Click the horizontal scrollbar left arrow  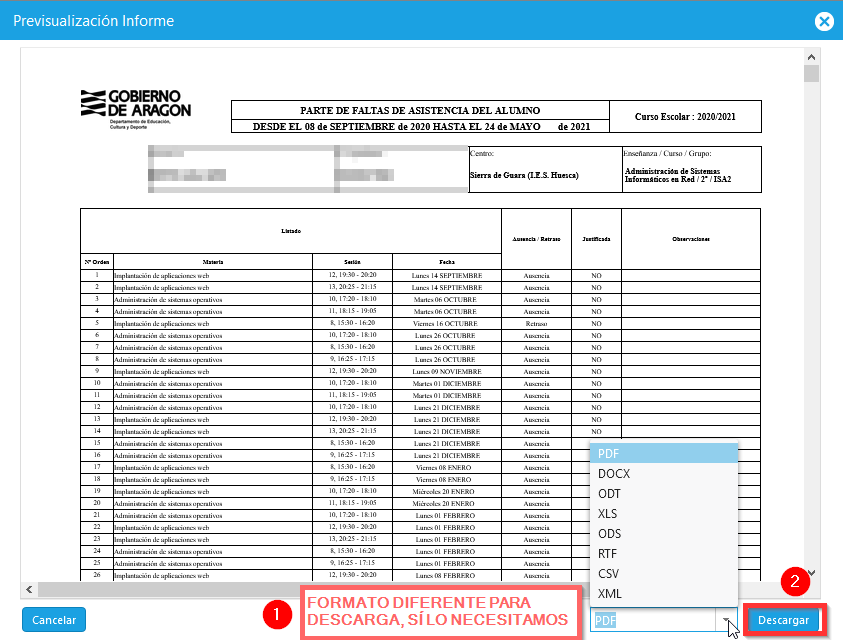[29, 589]
